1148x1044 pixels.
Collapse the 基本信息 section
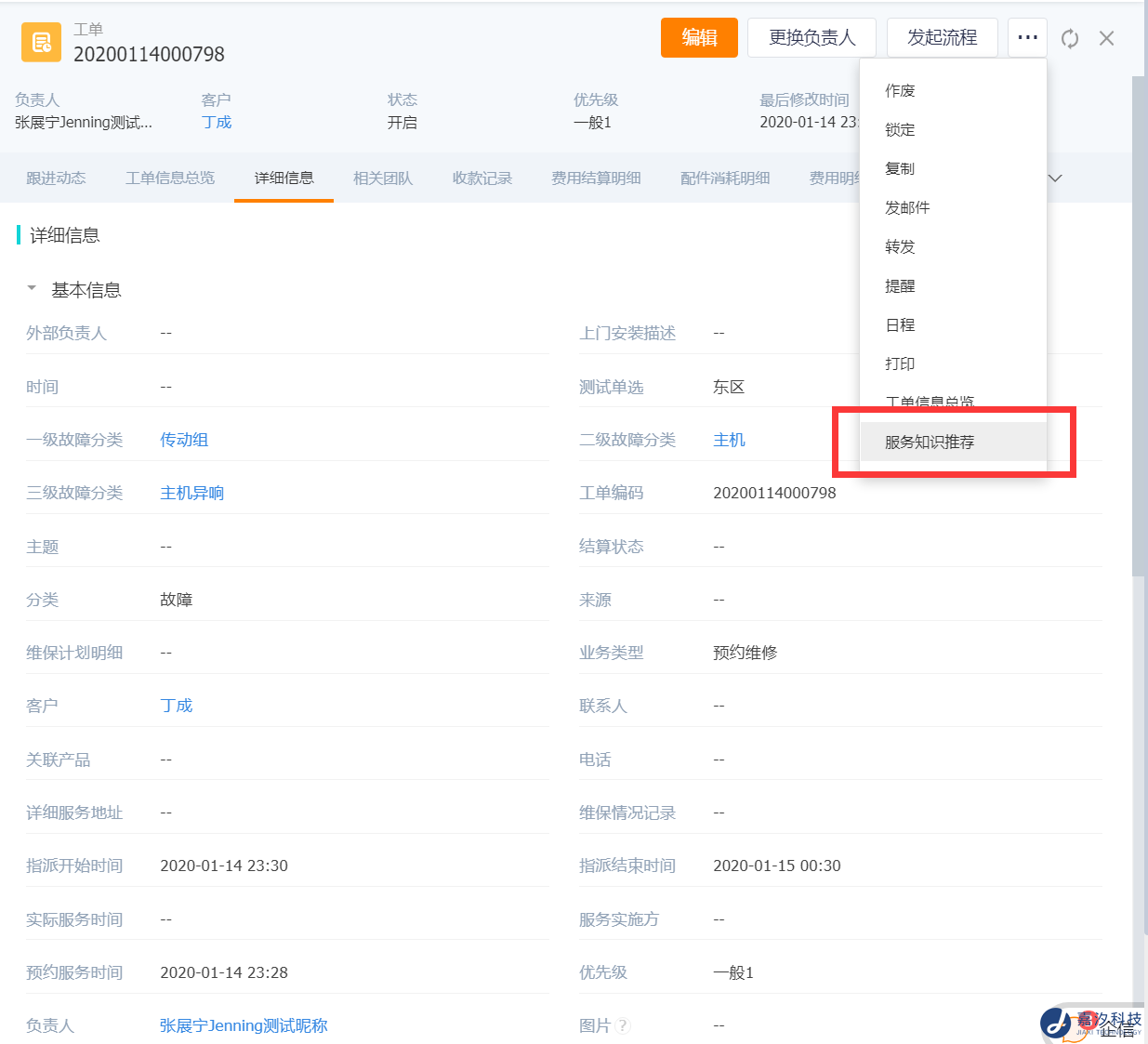pyautogui.click(x=32, y=289)
